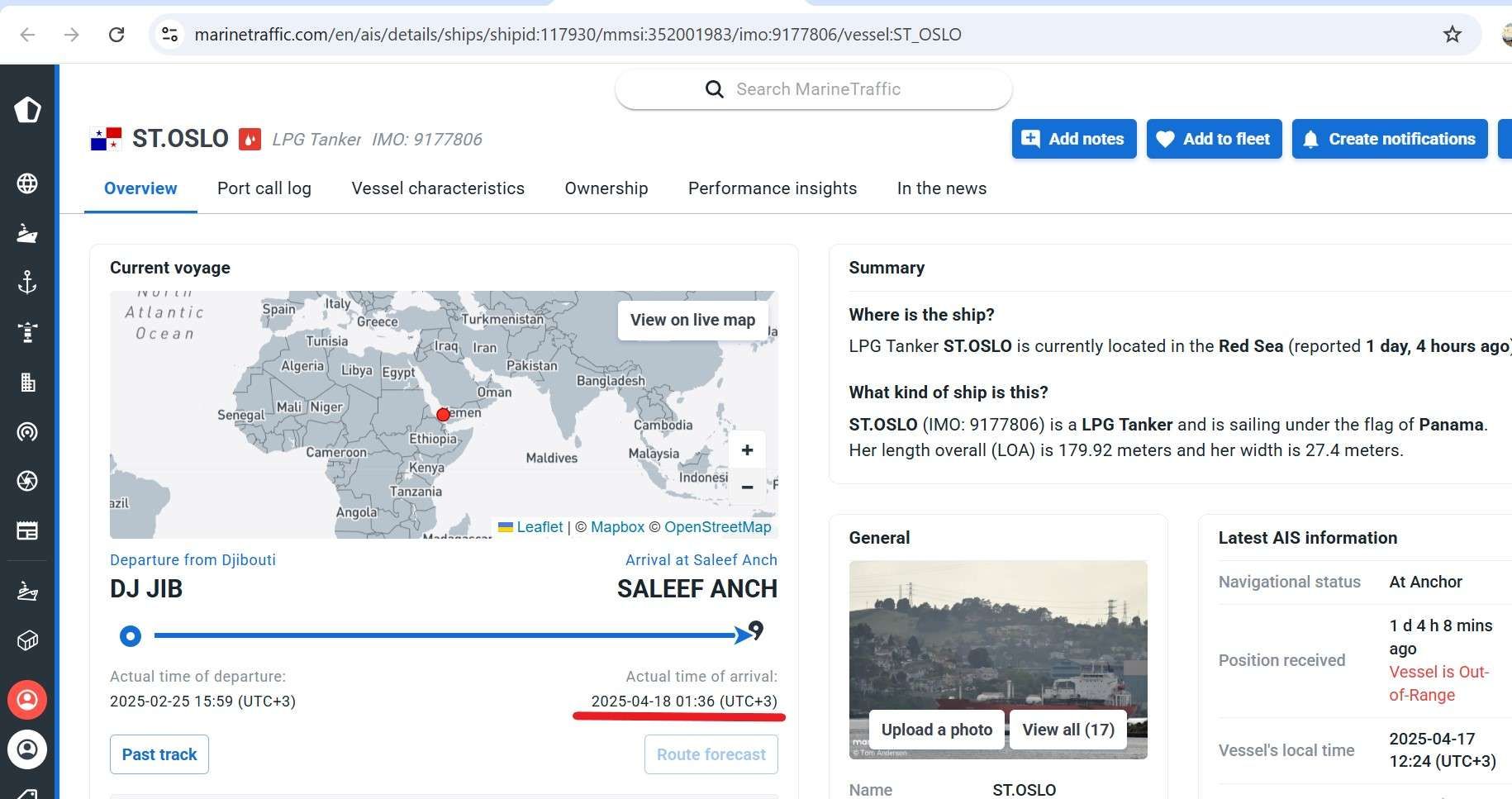Click the lighthouse icon in sidebar
Viewport: 1512px width, 799px height.
pyautogui.click(x=27, y=332)
